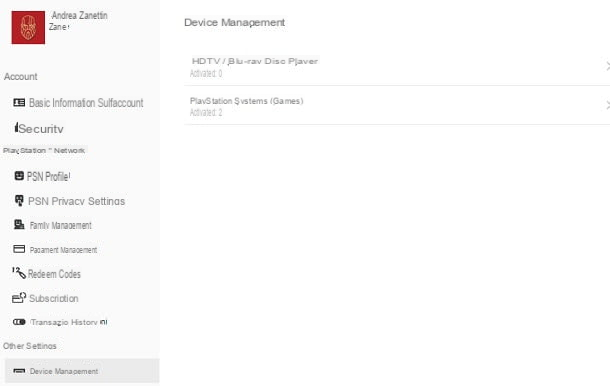This screenshot has width=610, height=386.
Task: Open PlayStation Systems (Games) row
Action: point(397,106)
